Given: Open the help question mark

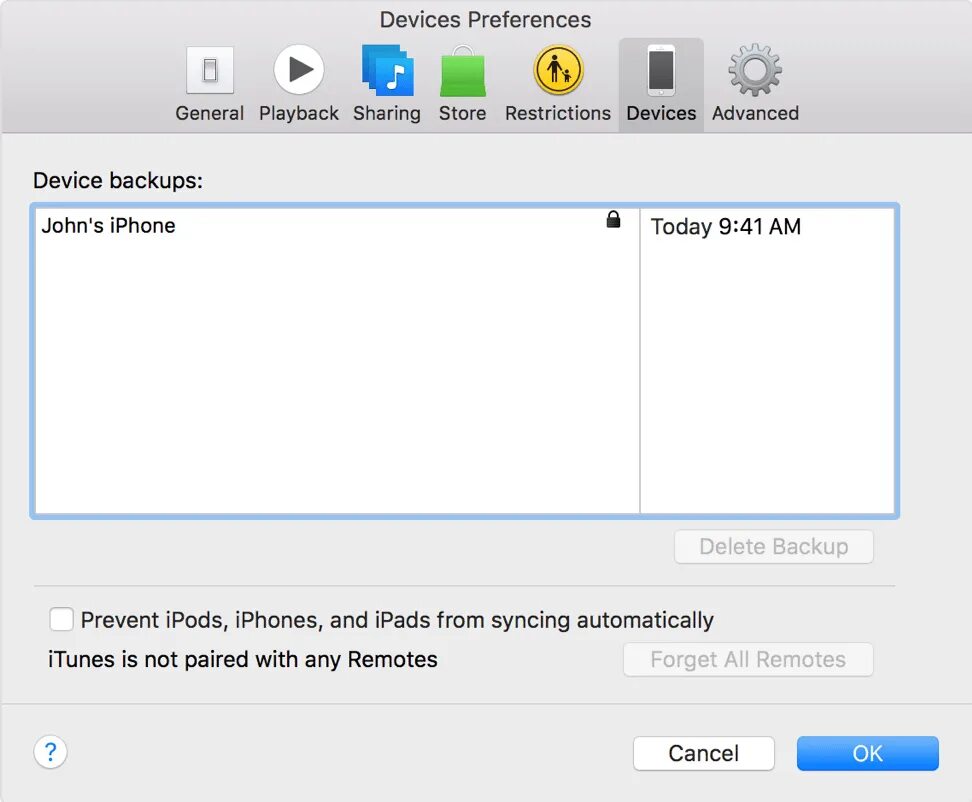Looking at the screenshot, I should [51, 751].
